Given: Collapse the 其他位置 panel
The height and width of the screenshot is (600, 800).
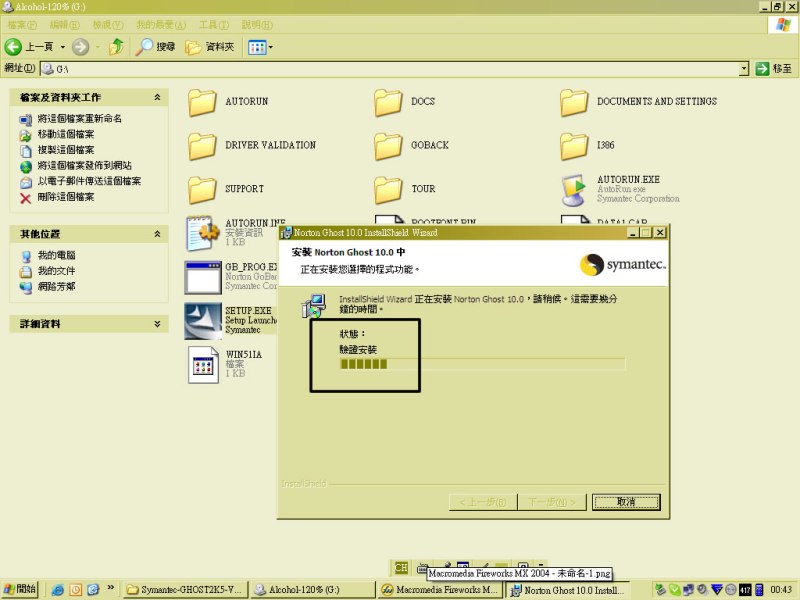Looking at the screenshot, I should pos(157,234).
